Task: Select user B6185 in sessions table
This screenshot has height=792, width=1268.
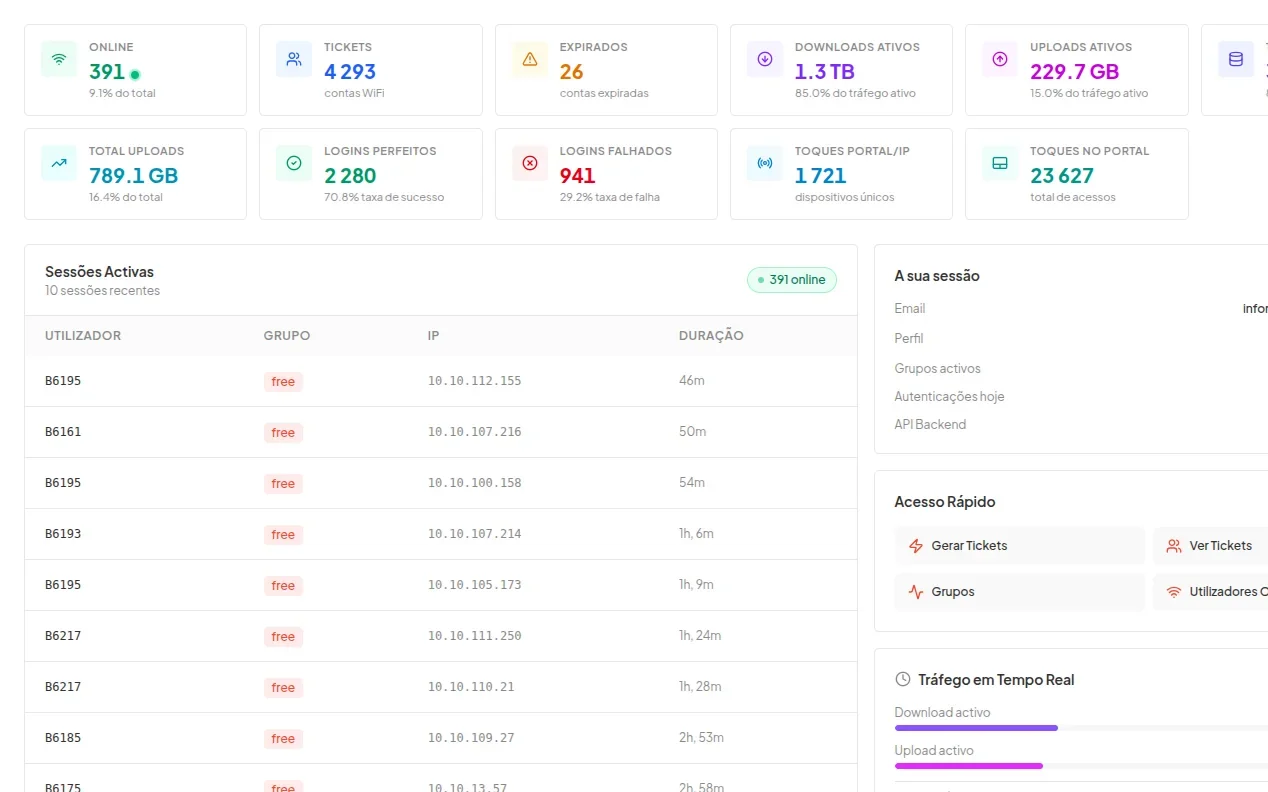Action: click(63, 738)
